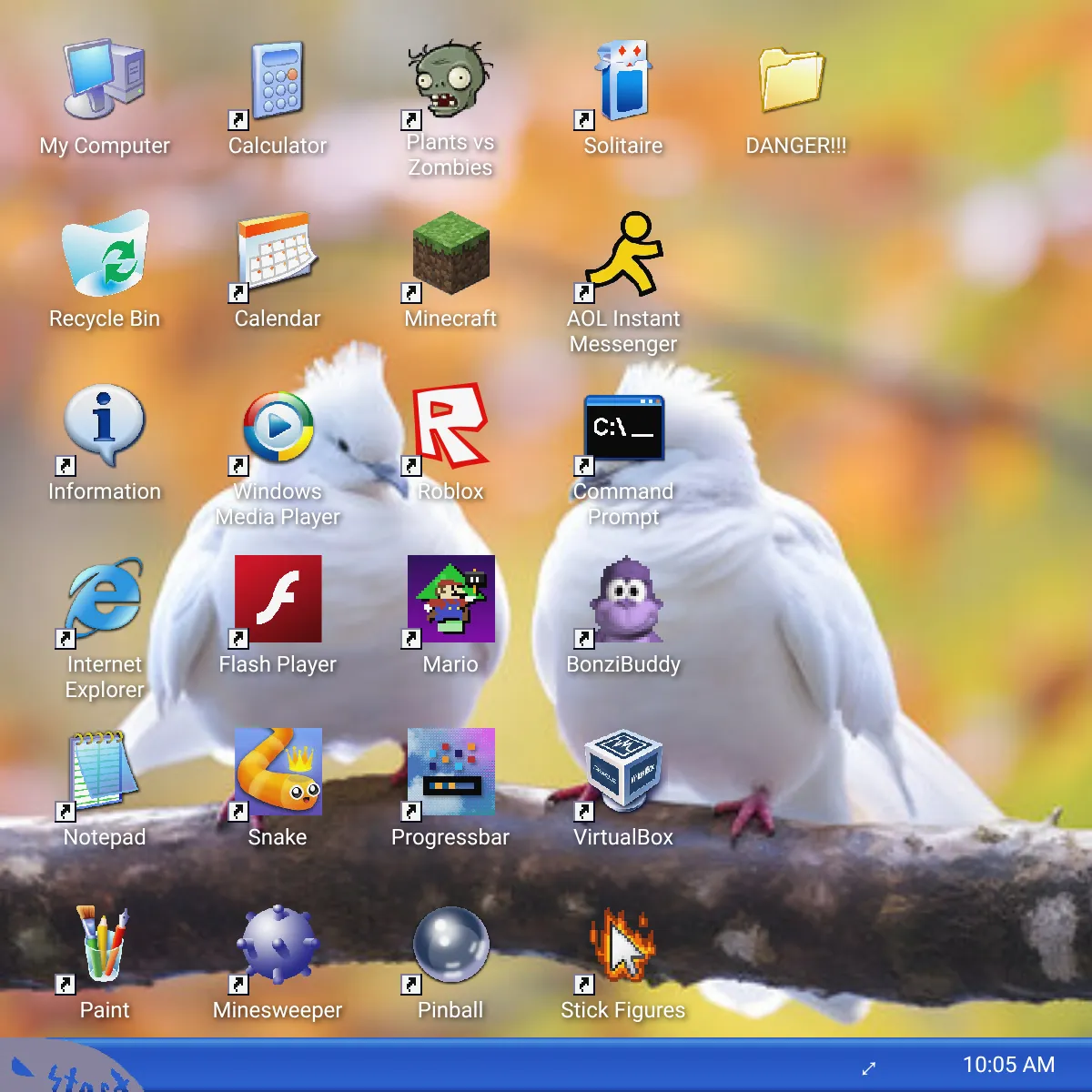Screen dimensions: 1092x1092
Task: Open Windows Media Player icon
Action: click(x=278, y=426)
